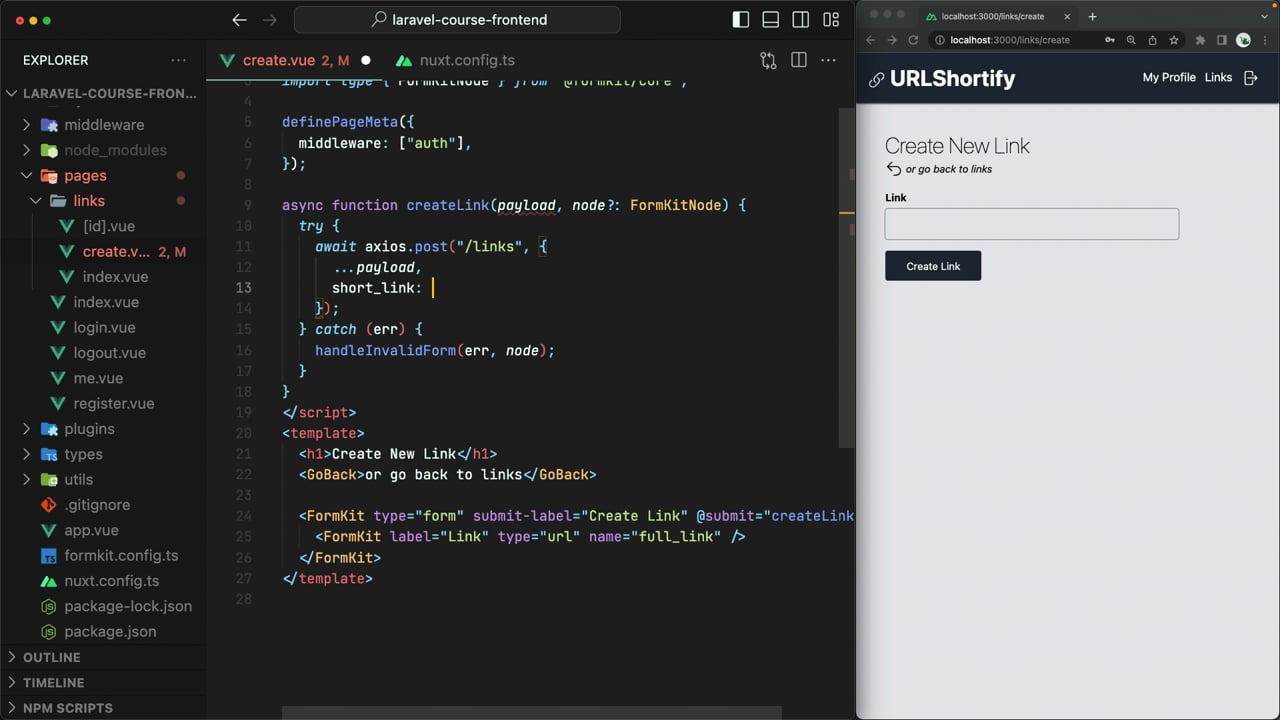Collapse the LARAVEL-COURSE-FRON... root folder
Image resolution: width=1280 pixels, height=720 pixels.
[105, 93]
